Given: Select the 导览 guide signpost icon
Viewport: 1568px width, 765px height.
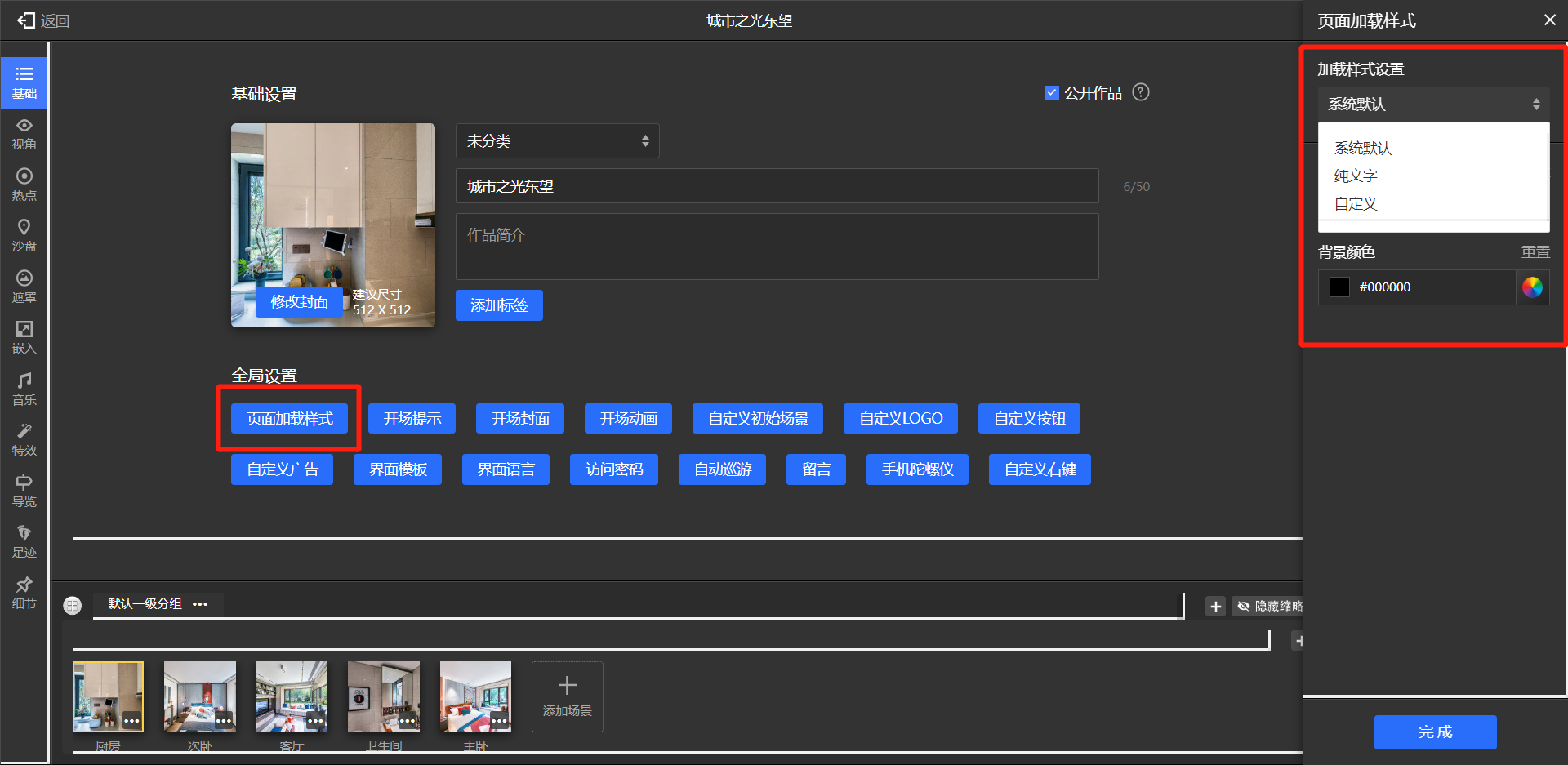Looking at the screenshot, I should [24, 491].
